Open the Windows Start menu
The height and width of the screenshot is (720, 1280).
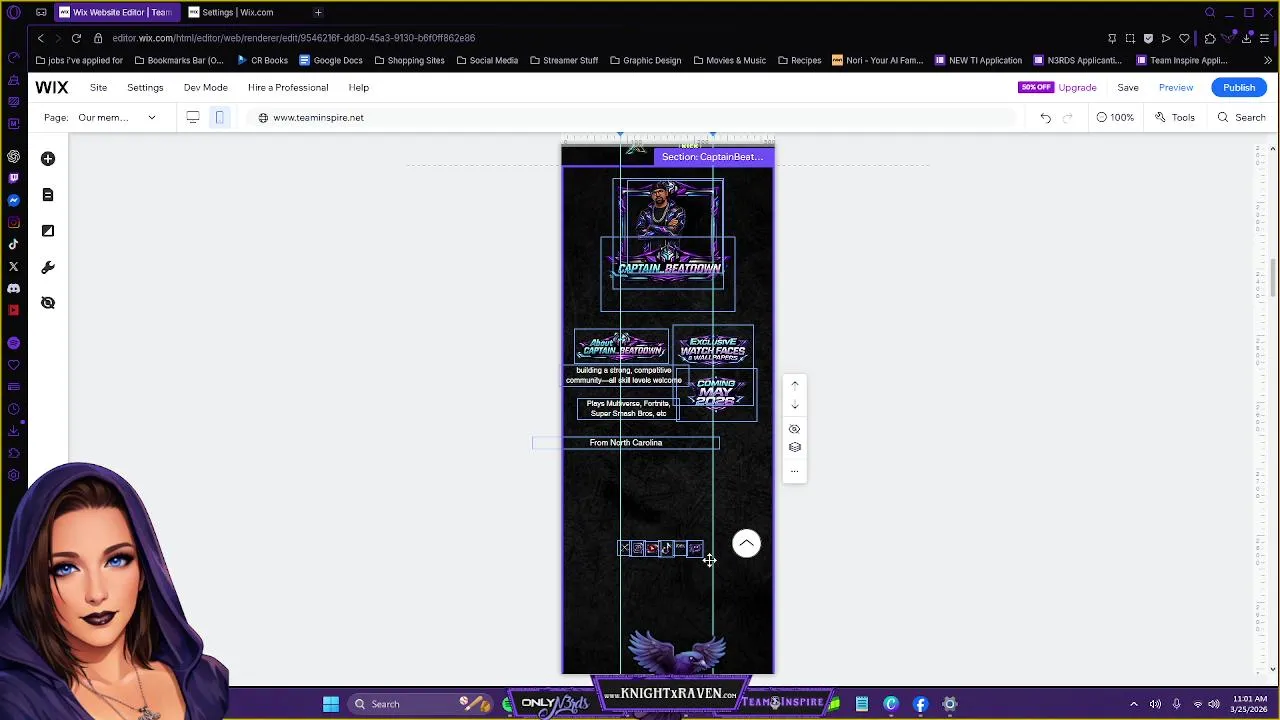[x=331, y=704]
